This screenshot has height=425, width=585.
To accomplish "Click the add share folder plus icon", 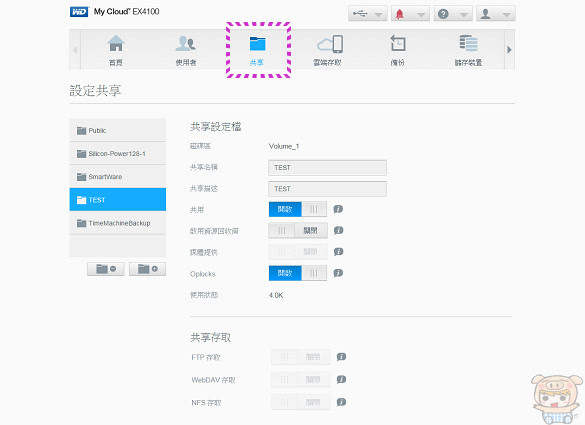I will click(148, 269).
